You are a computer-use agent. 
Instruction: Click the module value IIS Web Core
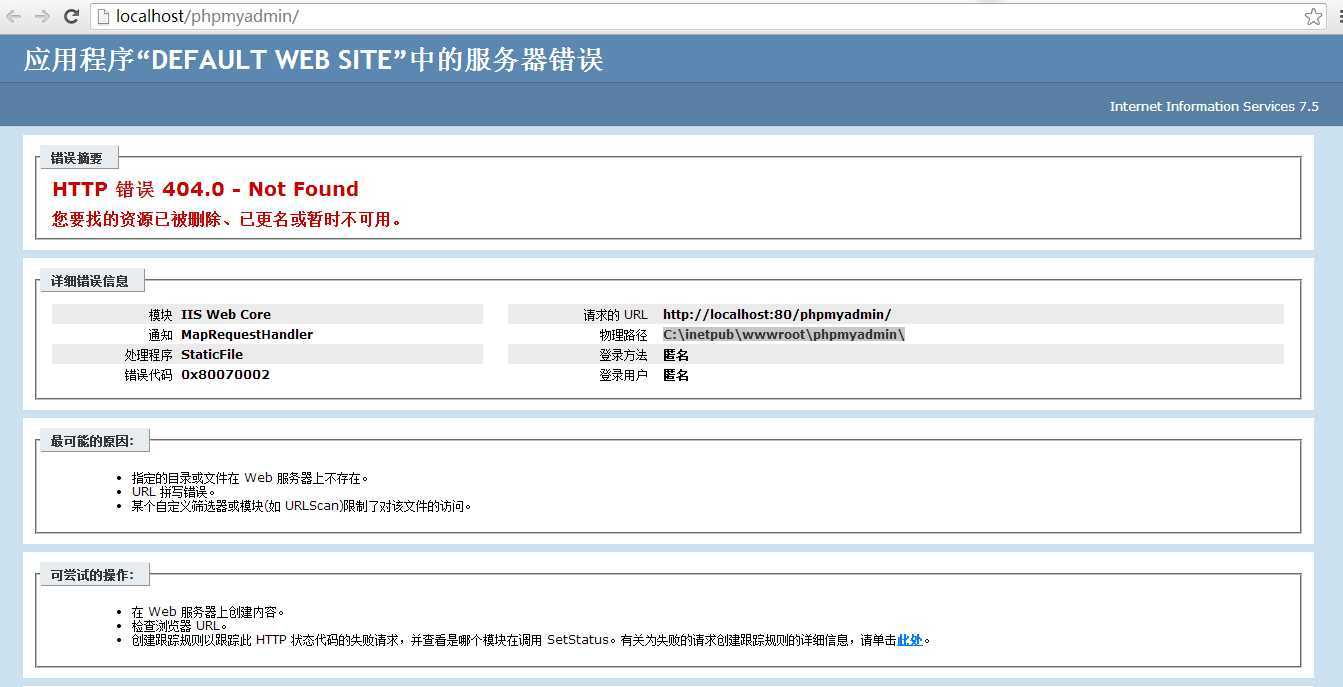click(x=226, y=314)
